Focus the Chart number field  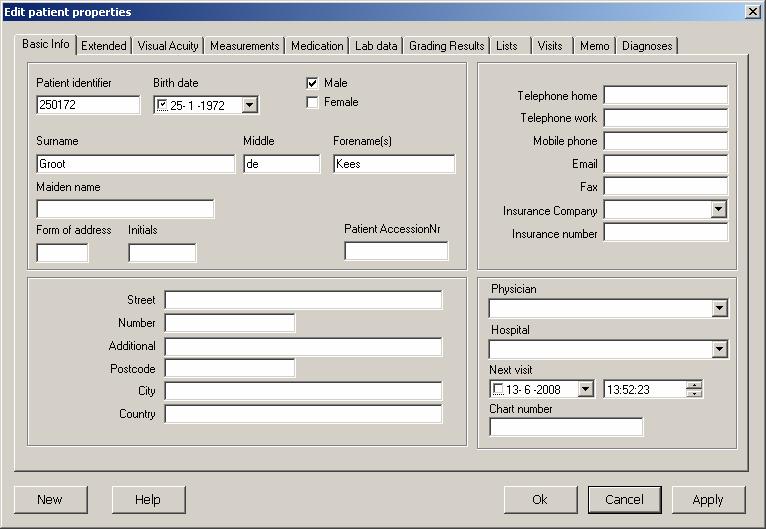click(566, 427)
